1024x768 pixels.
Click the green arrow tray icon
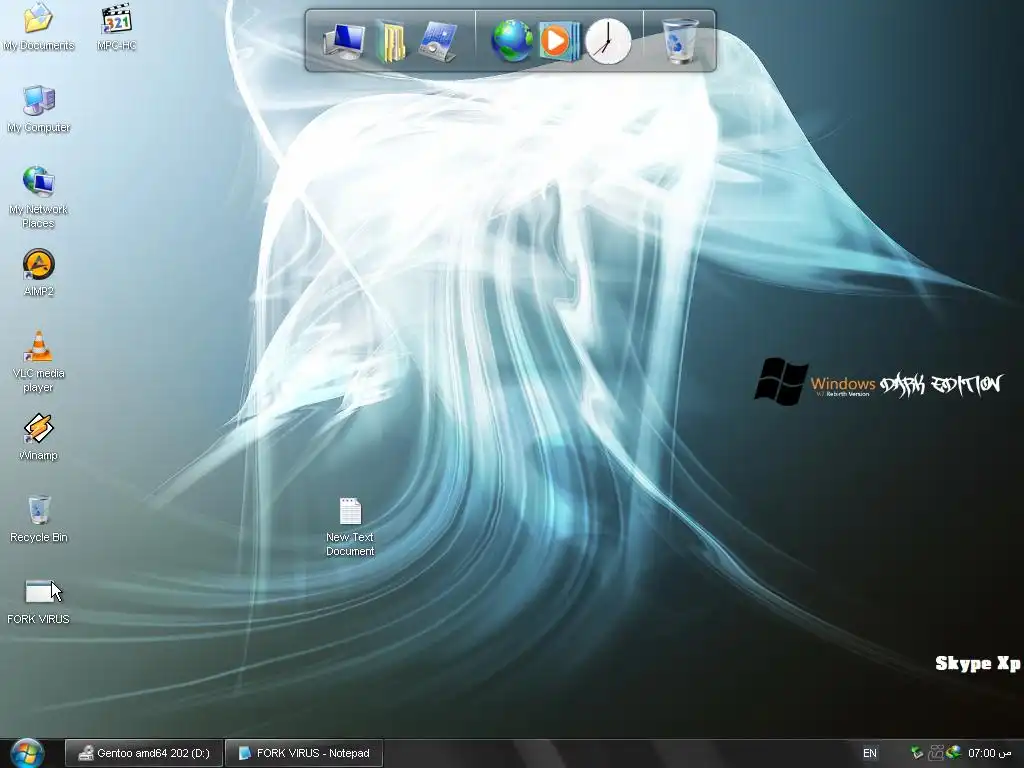click(x=917, y=753)
